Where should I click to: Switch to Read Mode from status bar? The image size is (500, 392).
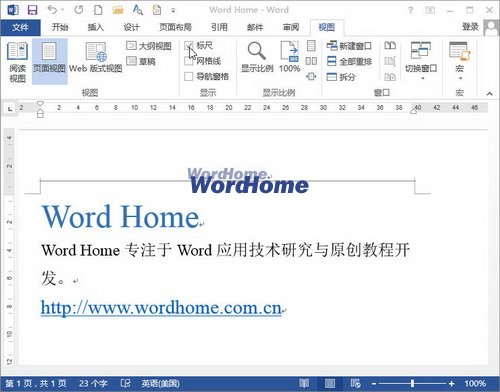(304, 383)
